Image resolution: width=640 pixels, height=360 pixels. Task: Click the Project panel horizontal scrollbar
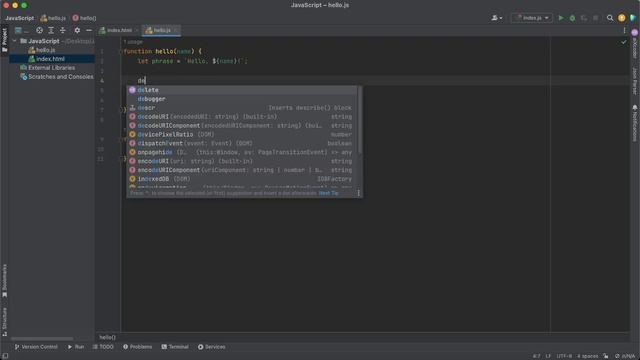pyautogui.click(x=42, y=339)
